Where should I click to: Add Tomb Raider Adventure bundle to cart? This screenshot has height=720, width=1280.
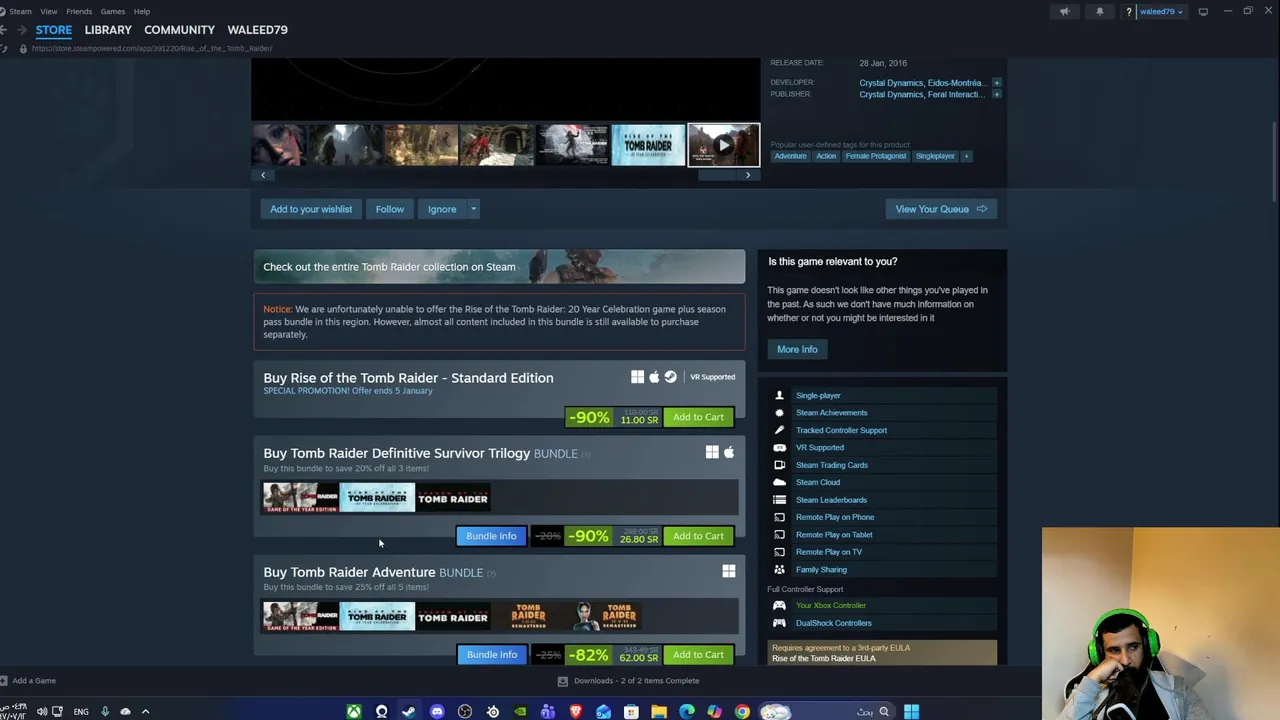pyautogui.click(x=698, y=655)
